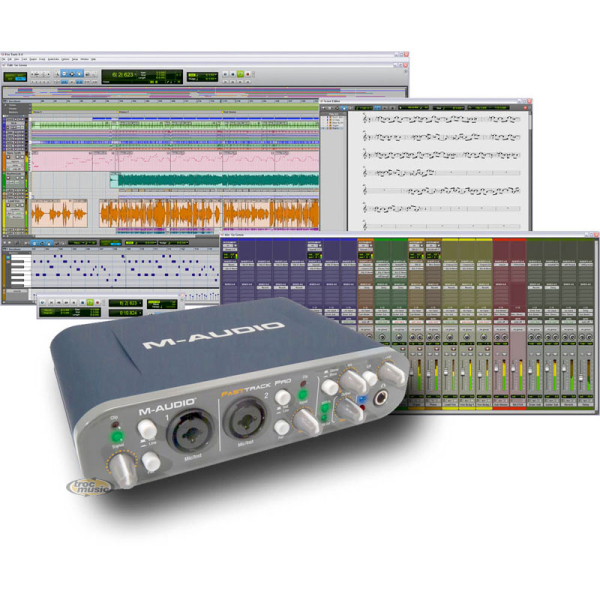Click the blue highlighted tool in Score Editor toolbar
Viewport: 600px width, 600px height.
click(x=344, y=108)
